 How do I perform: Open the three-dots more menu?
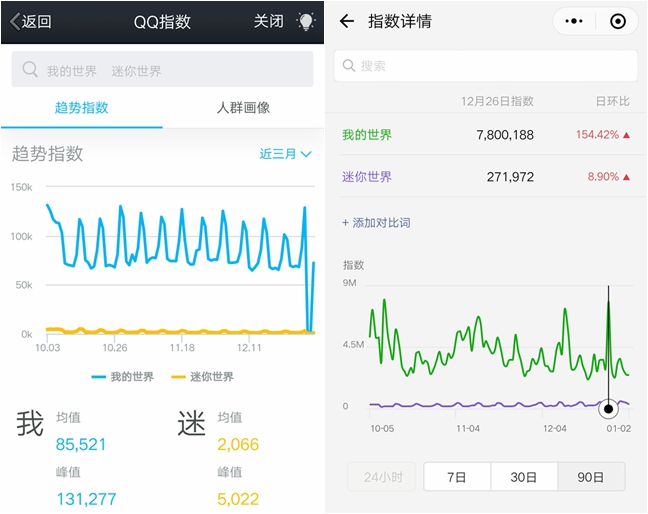574,21
